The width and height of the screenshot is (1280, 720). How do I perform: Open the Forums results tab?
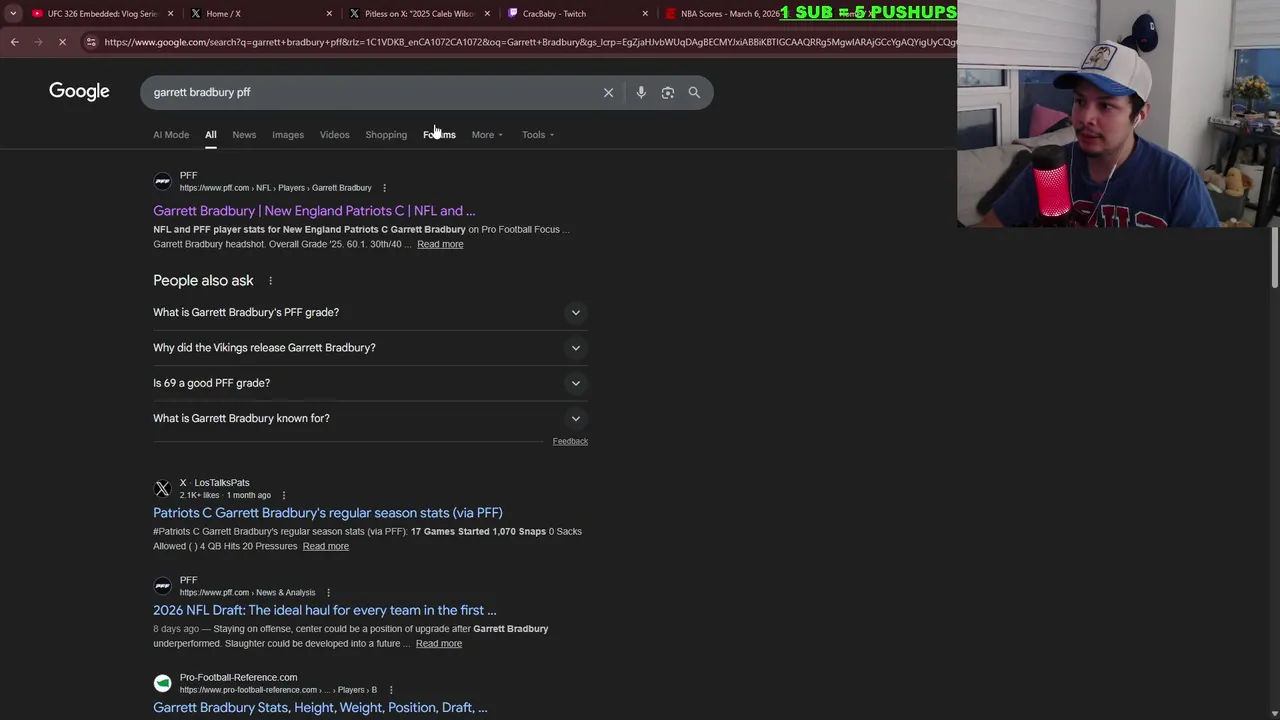tap(439, 135)
